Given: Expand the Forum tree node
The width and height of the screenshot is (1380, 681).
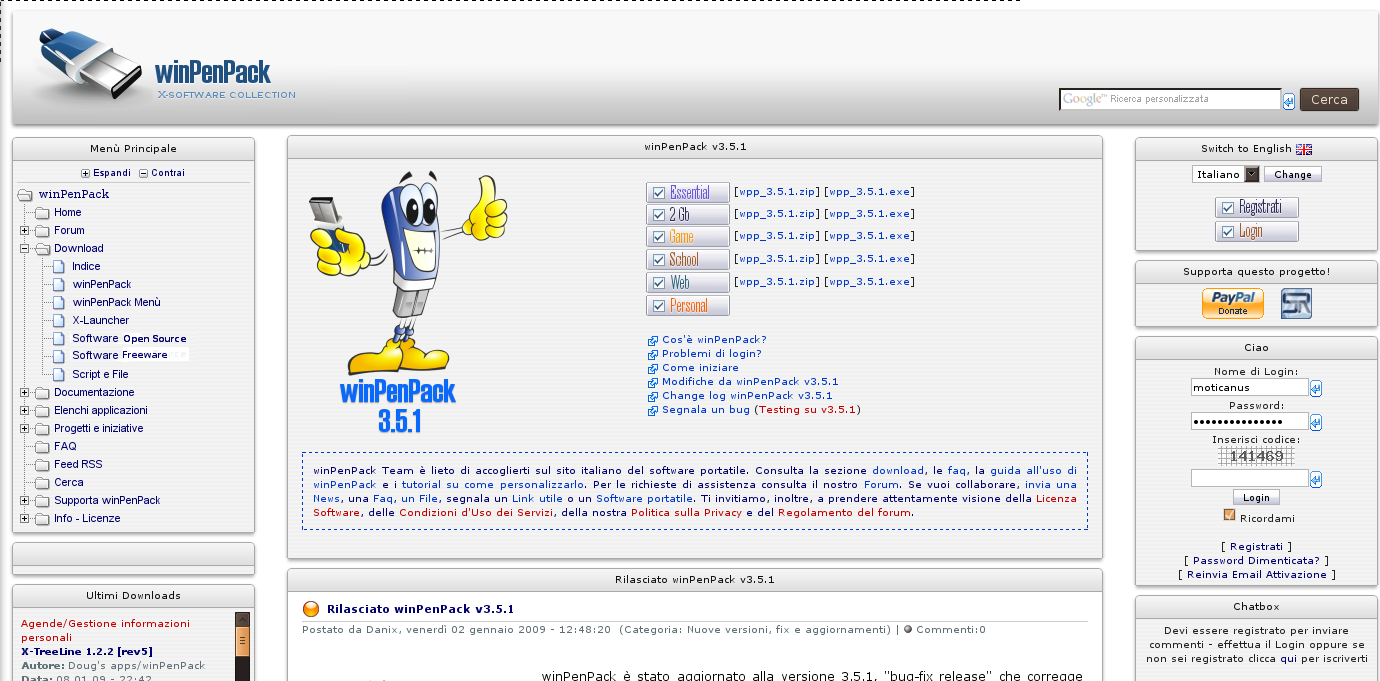Looking at the screenshot, I should [24, 231].
